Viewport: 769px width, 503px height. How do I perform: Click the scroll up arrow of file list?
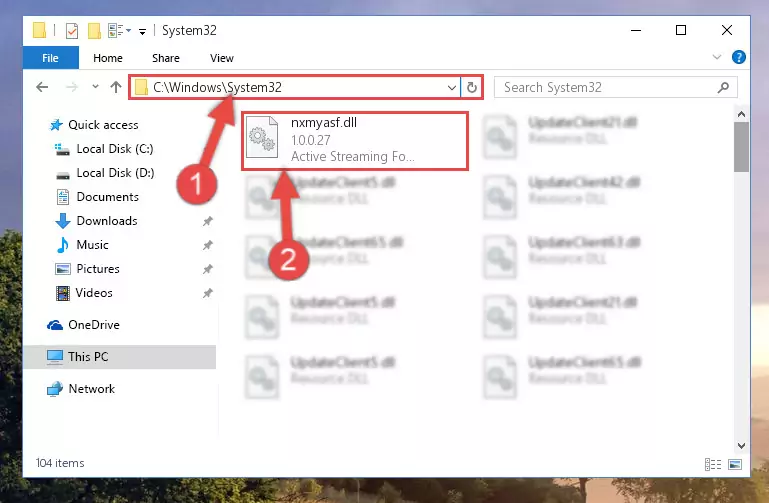pyautogui.click(x=741, y=115)
